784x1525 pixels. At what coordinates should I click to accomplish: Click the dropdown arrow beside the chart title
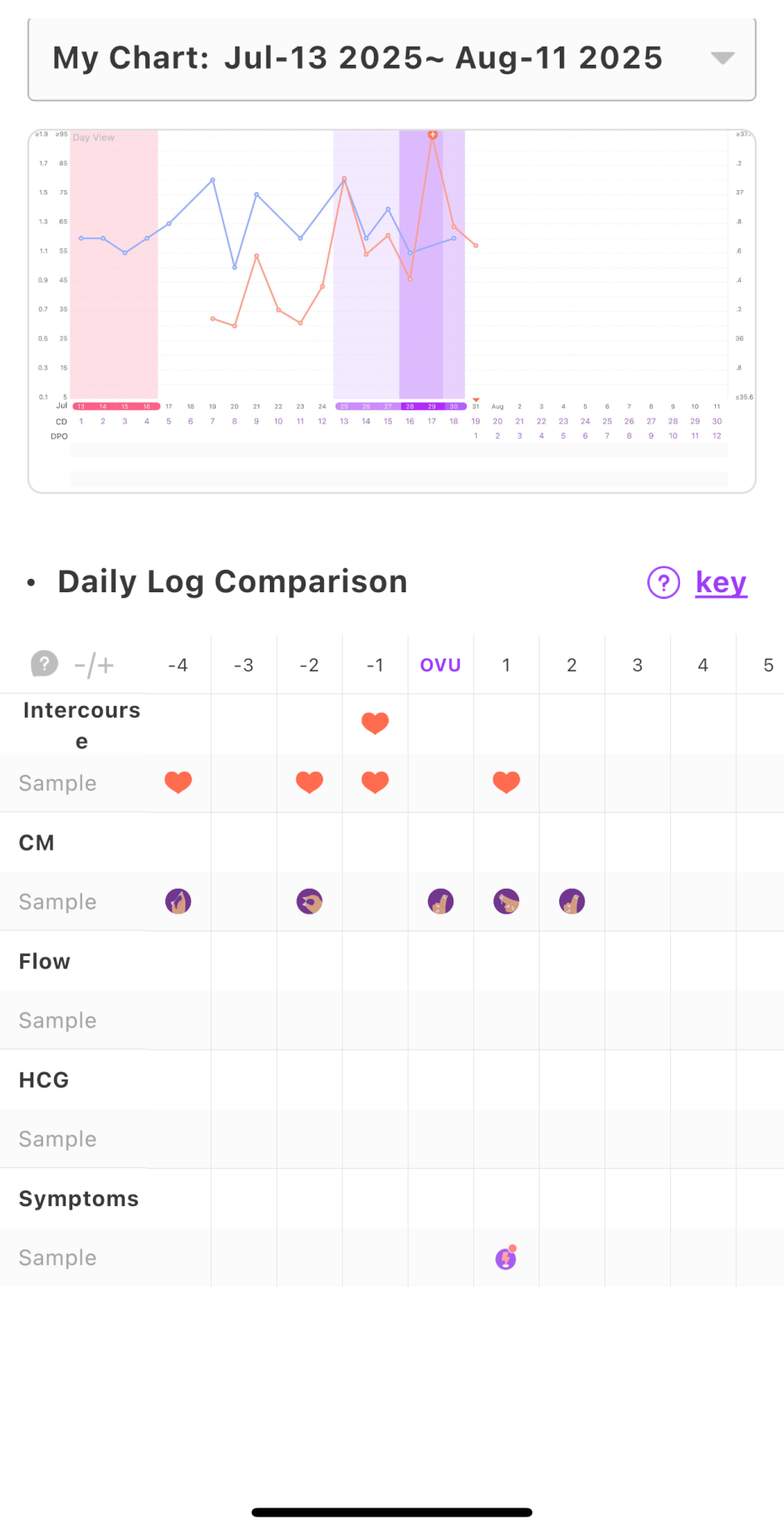click(723, 58)
